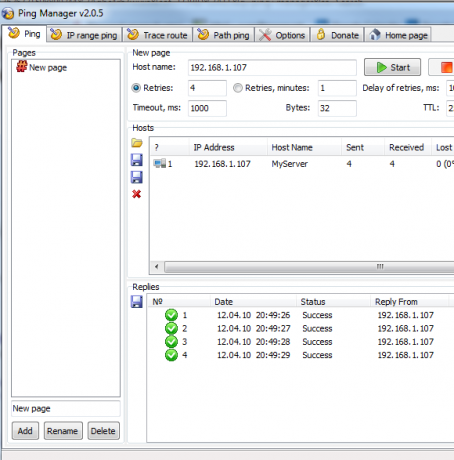This screenshot has width=454, height=460.
Task: Open hosts list with folder icon
Action: coord(137,143)
